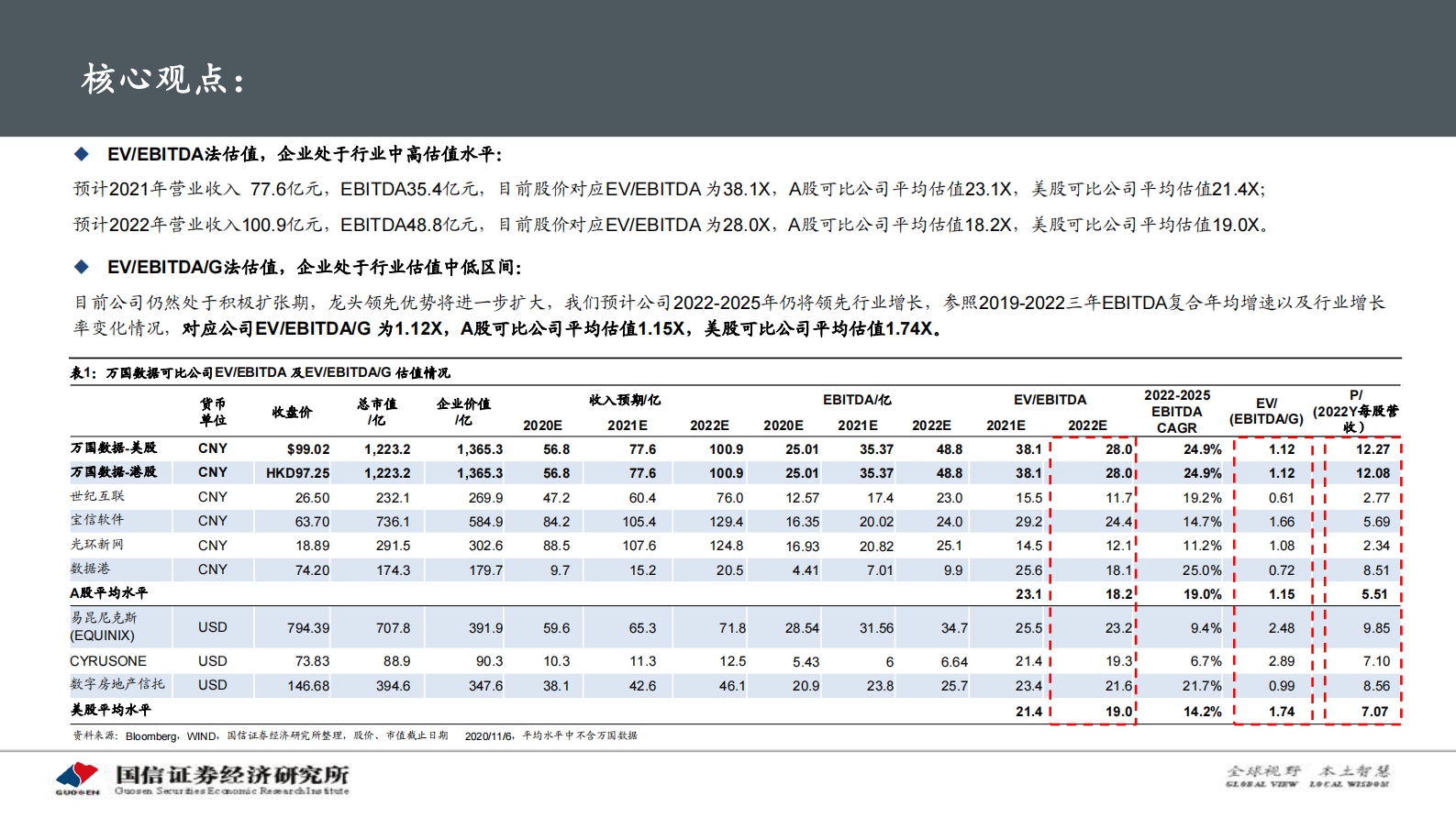Click the "国信证券经济研究所" footer name
Viewport: 1456px width, 818px height.
tap(232, 774)
